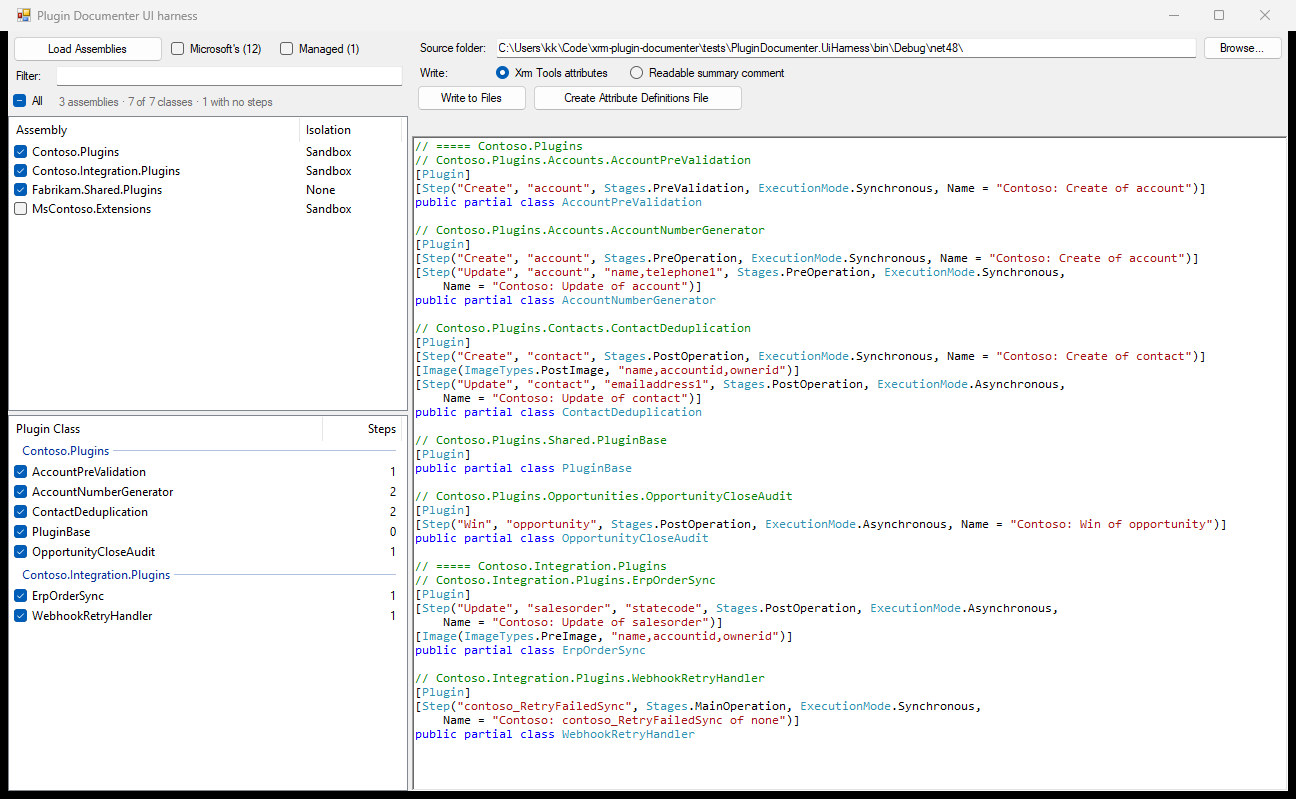The image size is (1296, 799).
Task: Uncheck the ContactDeduplication class checkbox
Action: click(x=21, y=512)
